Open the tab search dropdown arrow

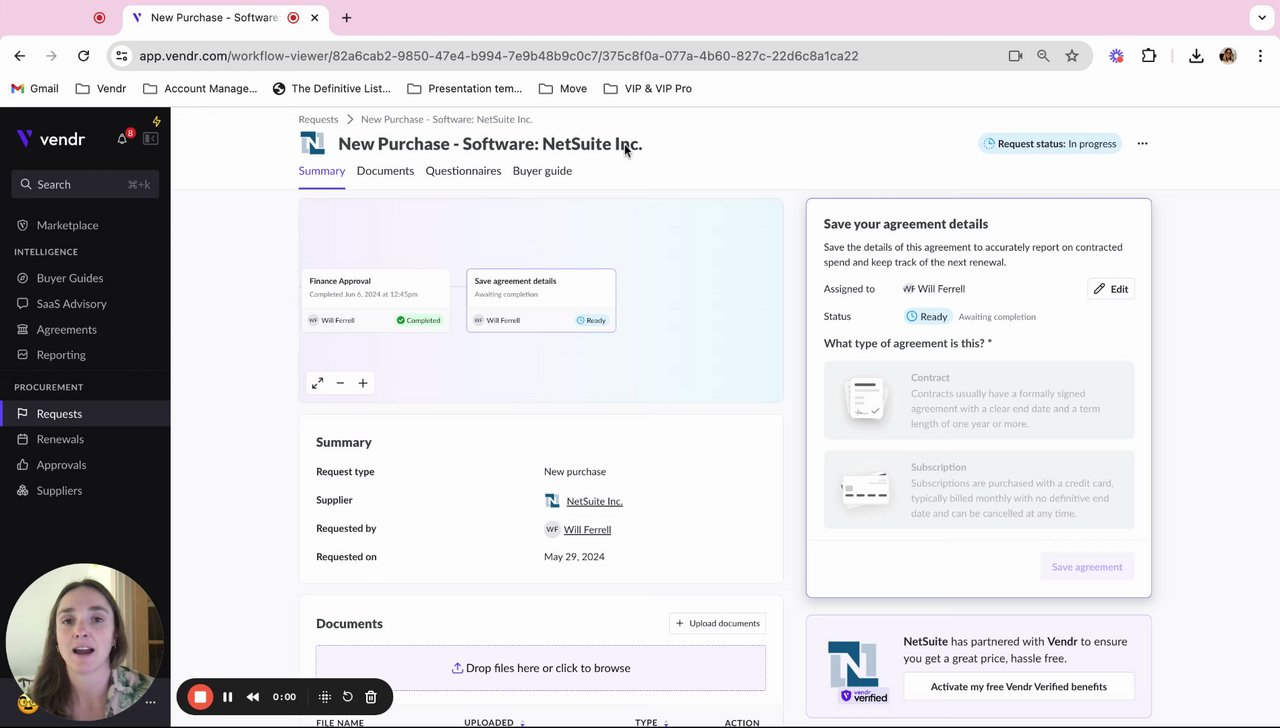1261,17
